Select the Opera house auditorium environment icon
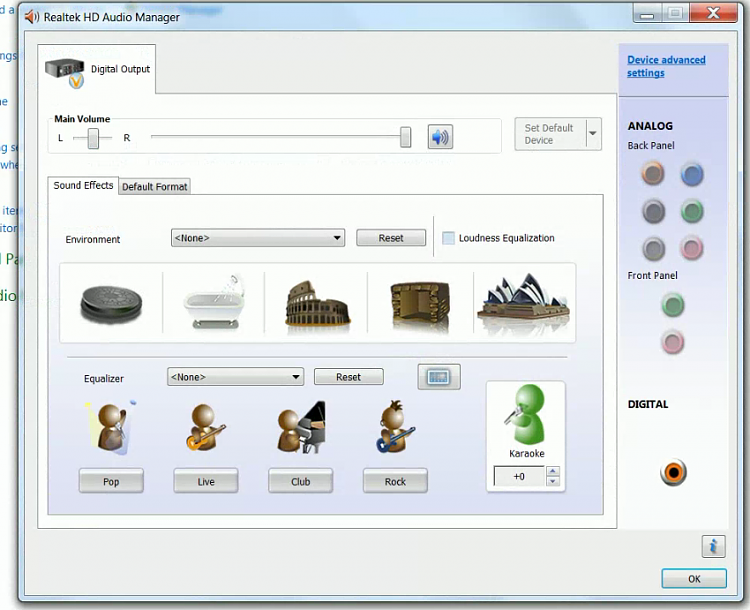750x610 pixels. [523, 303]
